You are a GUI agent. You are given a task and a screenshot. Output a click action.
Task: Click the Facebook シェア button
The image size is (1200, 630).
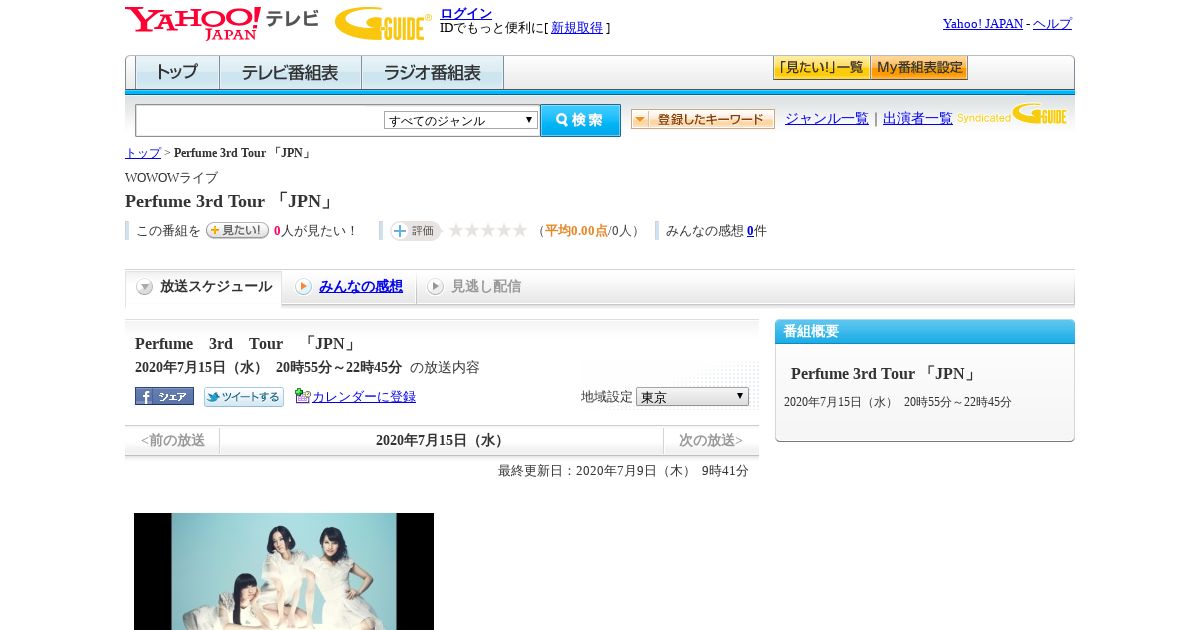click(164, 396)
